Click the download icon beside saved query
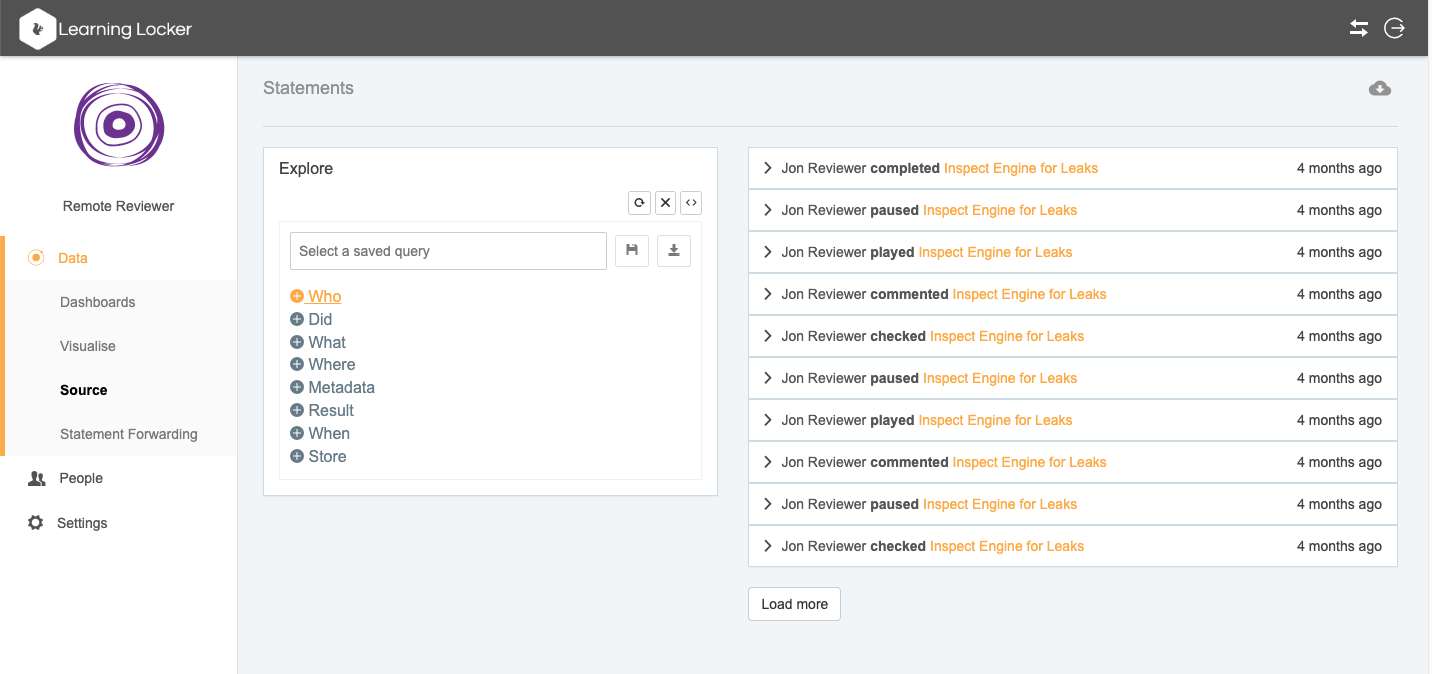The height and width of the screenshot is (674, 1432). tap(674, 250)
